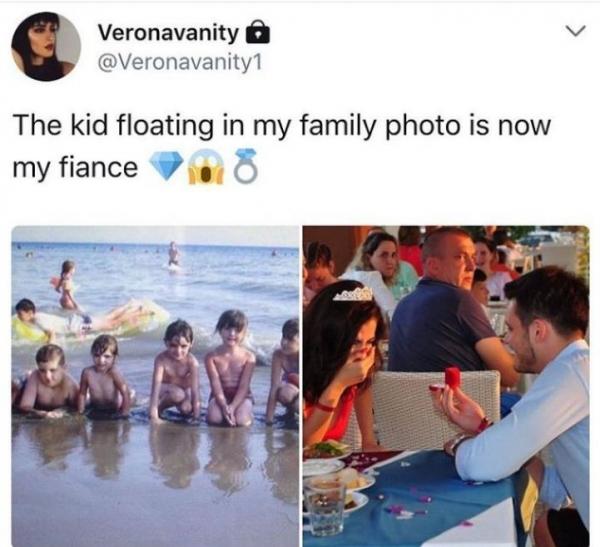The height and width of the screenshot is (547, 600).
Task: Click the girl kneeling in pink swimsuit
Action: [230, 367]
